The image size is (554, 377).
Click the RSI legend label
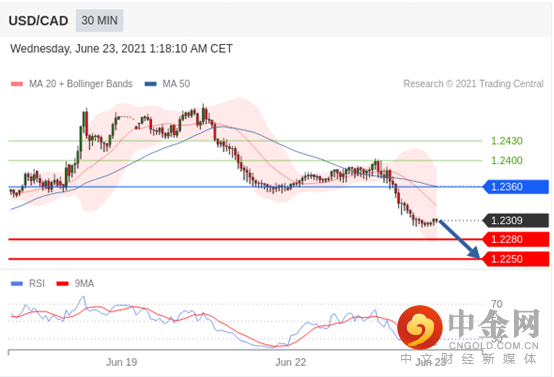pos(37,283)
